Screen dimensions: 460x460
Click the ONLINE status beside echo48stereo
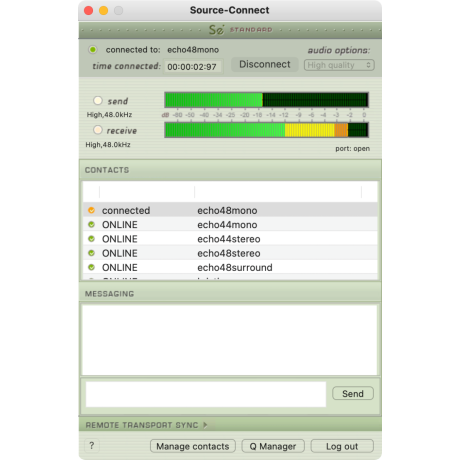(x=120, y=253)
